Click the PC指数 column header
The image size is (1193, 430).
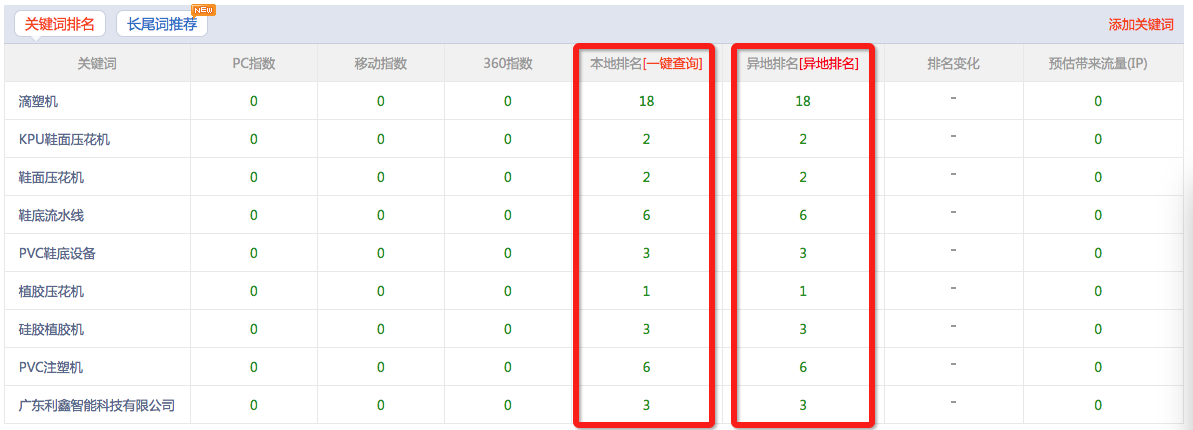coord(253,64)
